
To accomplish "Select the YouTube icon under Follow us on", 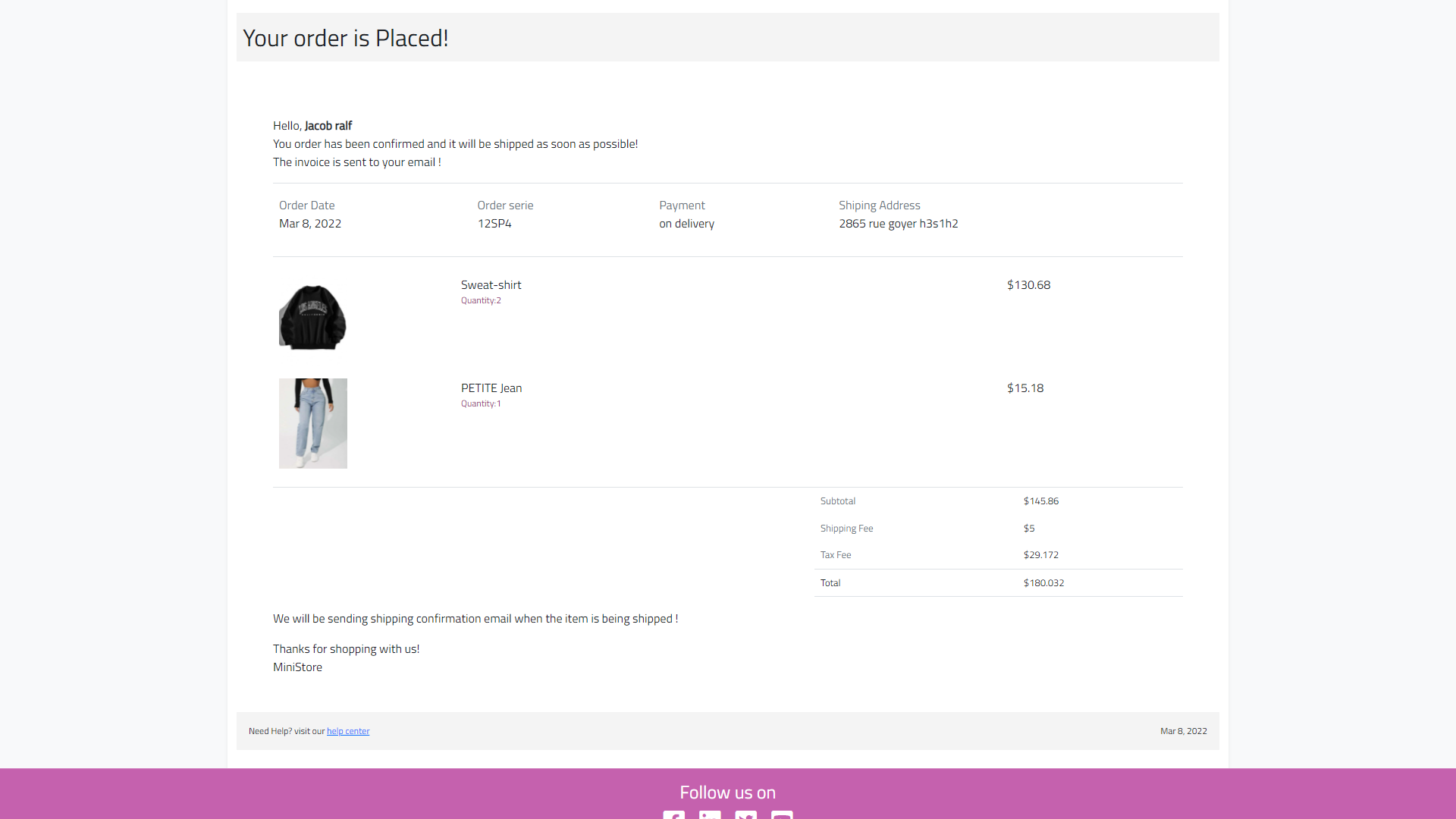I will coord(782,815).
